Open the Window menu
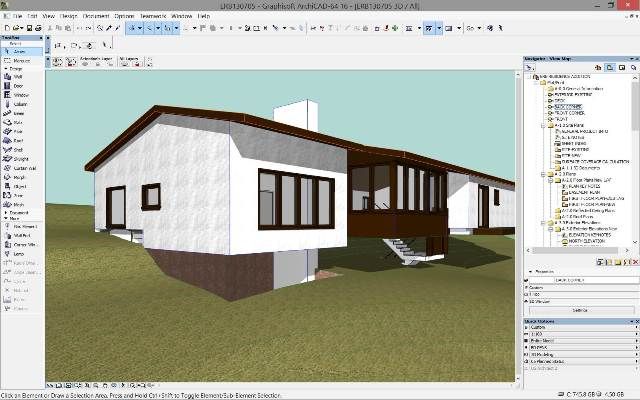 pyautogui.click(x=182, y=16)
